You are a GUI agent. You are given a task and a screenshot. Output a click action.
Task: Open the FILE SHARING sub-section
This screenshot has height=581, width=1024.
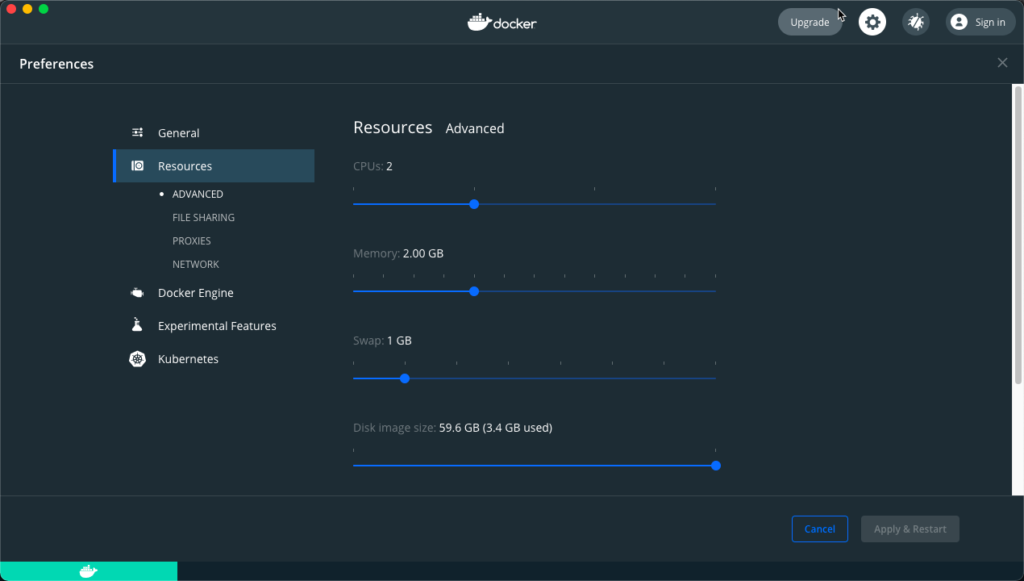203,217
